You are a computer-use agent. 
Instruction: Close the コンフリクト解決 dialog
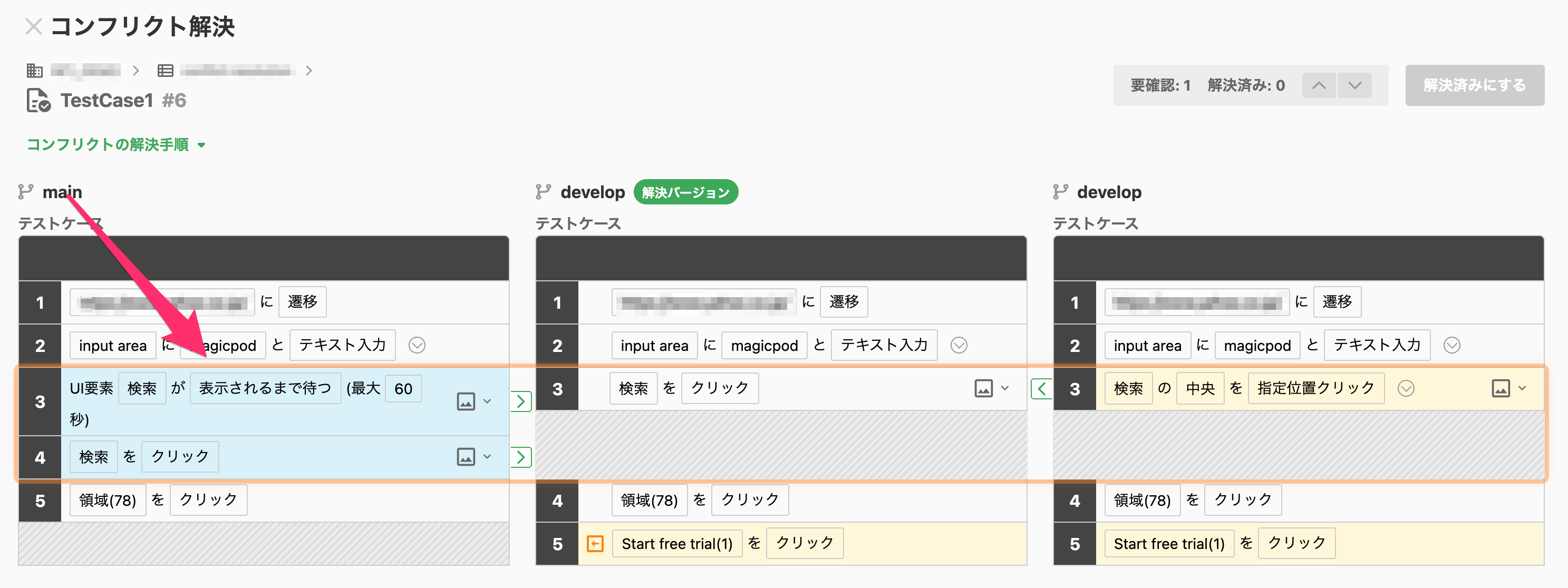click(33, 27)
